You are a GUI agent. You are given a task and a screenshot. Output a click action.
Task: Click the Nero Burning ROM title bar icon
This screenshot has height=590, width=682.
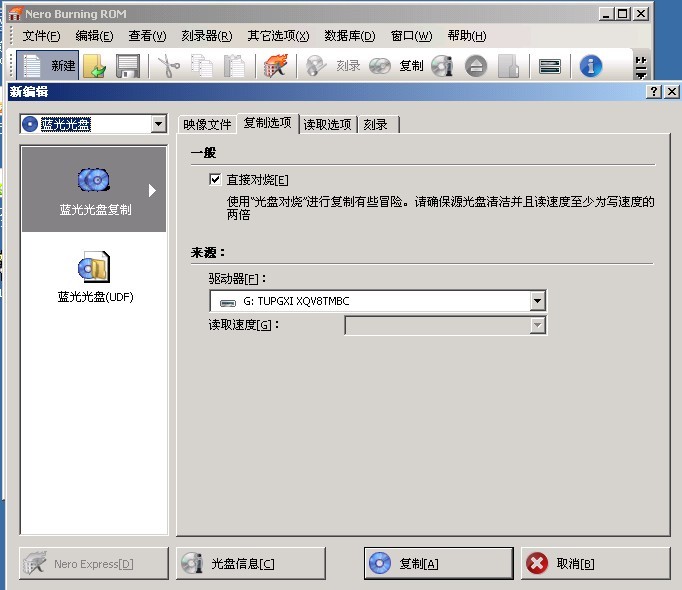[x=15, y=14]
